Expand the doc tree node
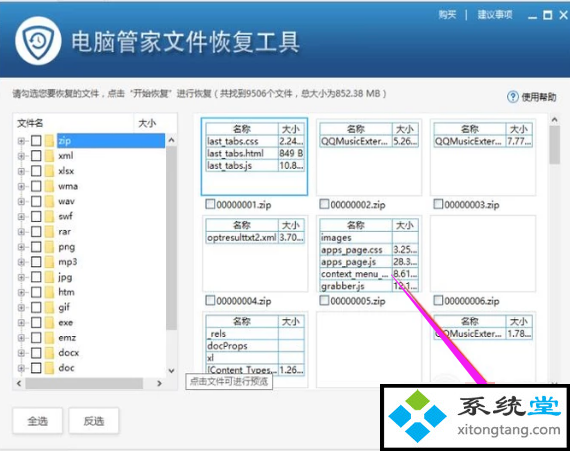 (21, 368)
